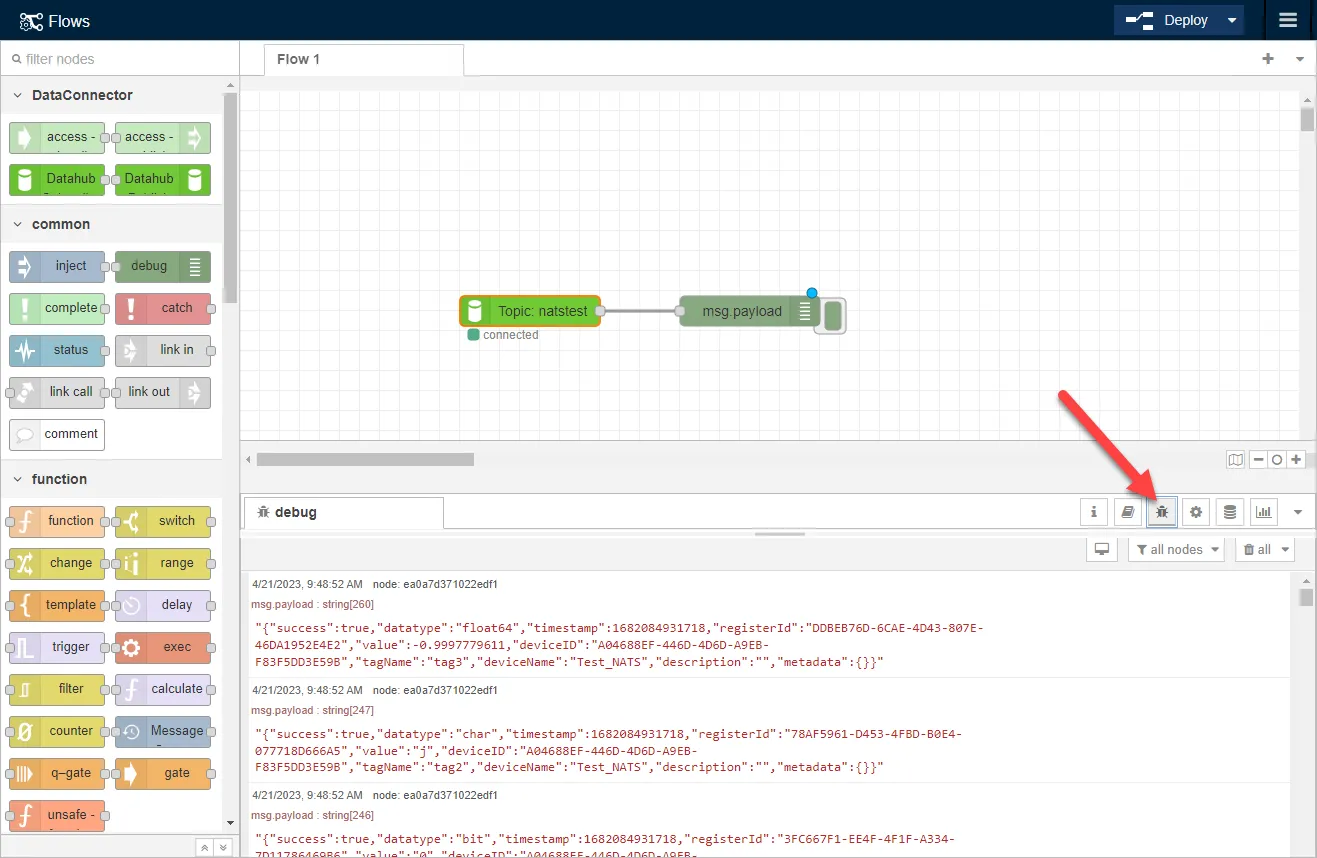
Task: Select the complete node in palette
Action: pyautogui.click(x=57, y=308)
